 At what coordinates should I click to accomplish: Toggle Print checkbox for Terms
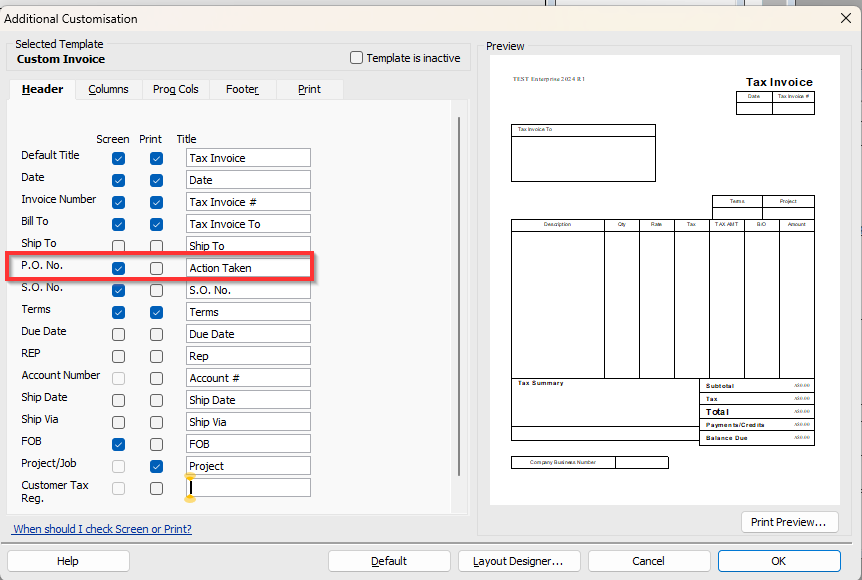[157, 312]
